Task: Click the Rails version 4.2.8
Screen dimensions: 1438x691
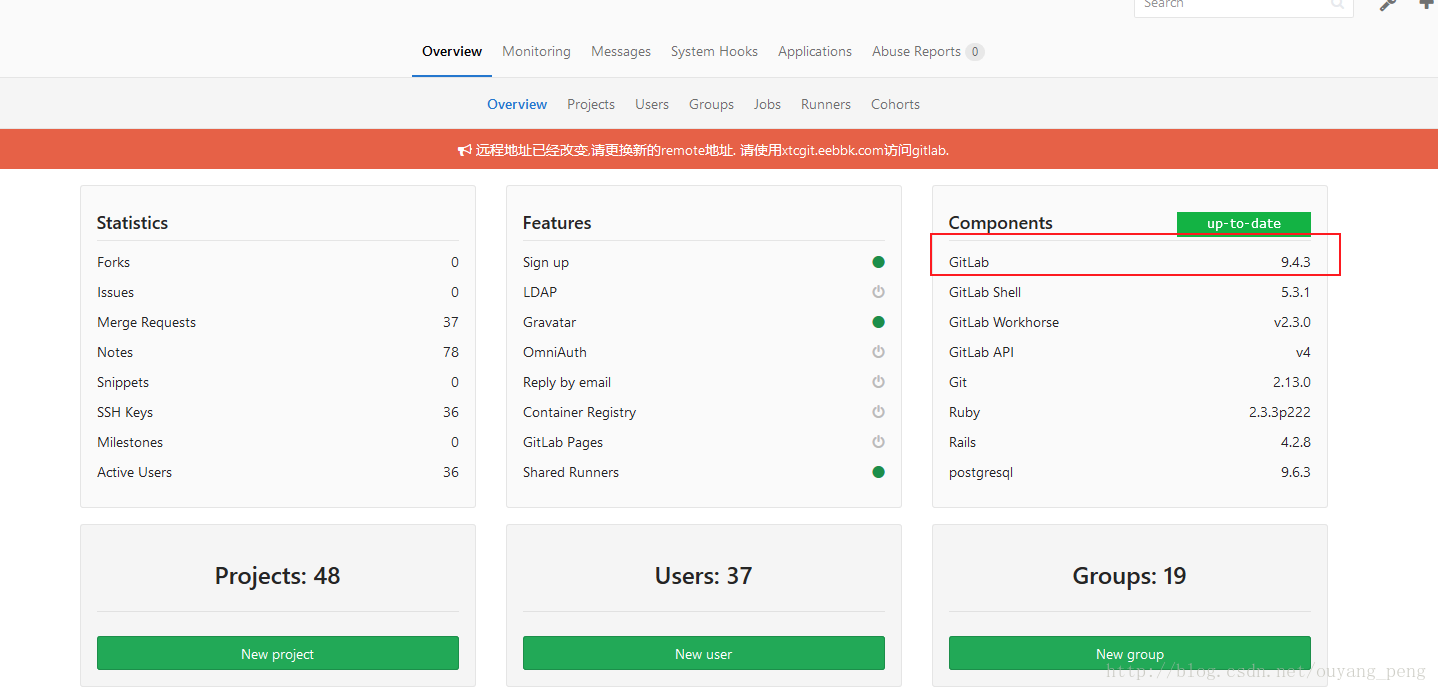Action: tap(1295, 442)
